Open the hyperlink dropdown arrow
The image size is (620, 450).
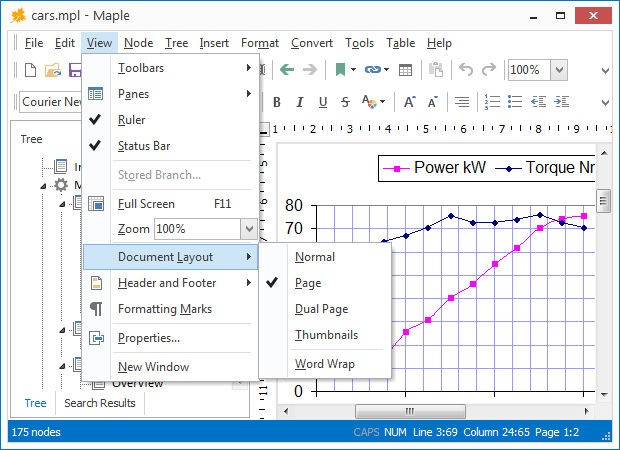point(386,70)
